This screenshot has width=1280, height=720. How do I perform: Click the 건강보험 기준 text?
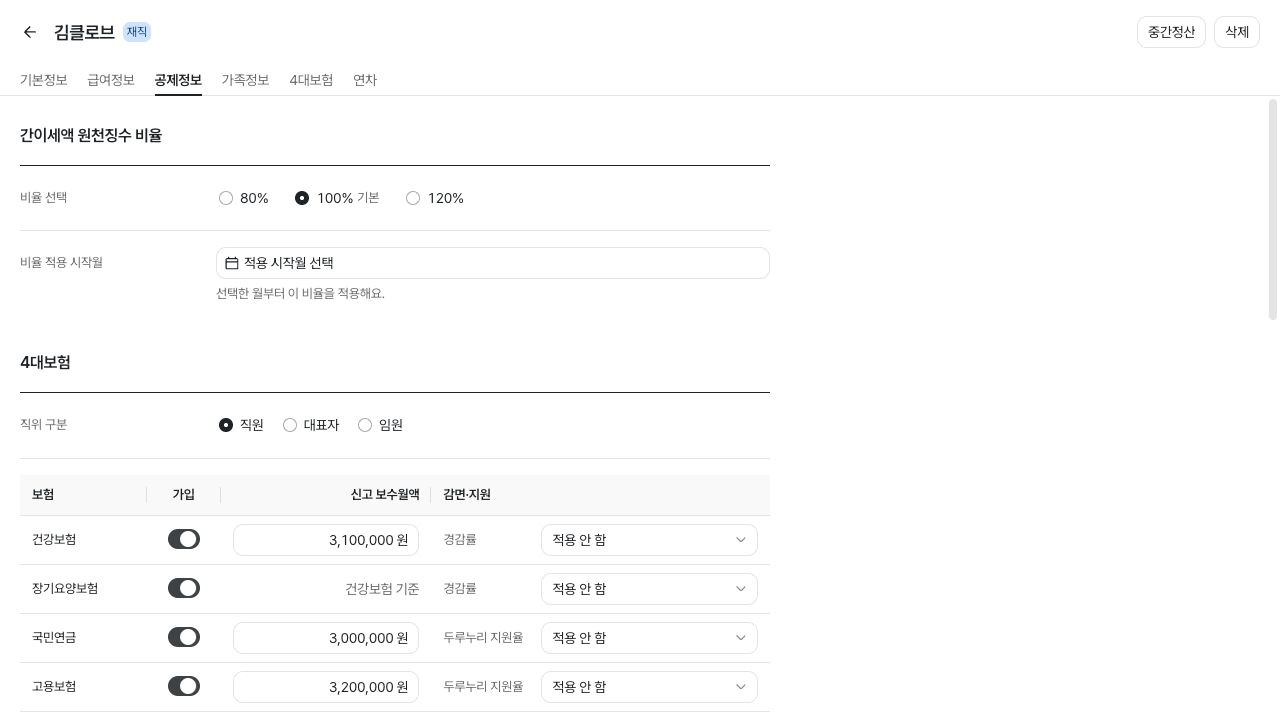pyautogui.click(x=382, y=589)
